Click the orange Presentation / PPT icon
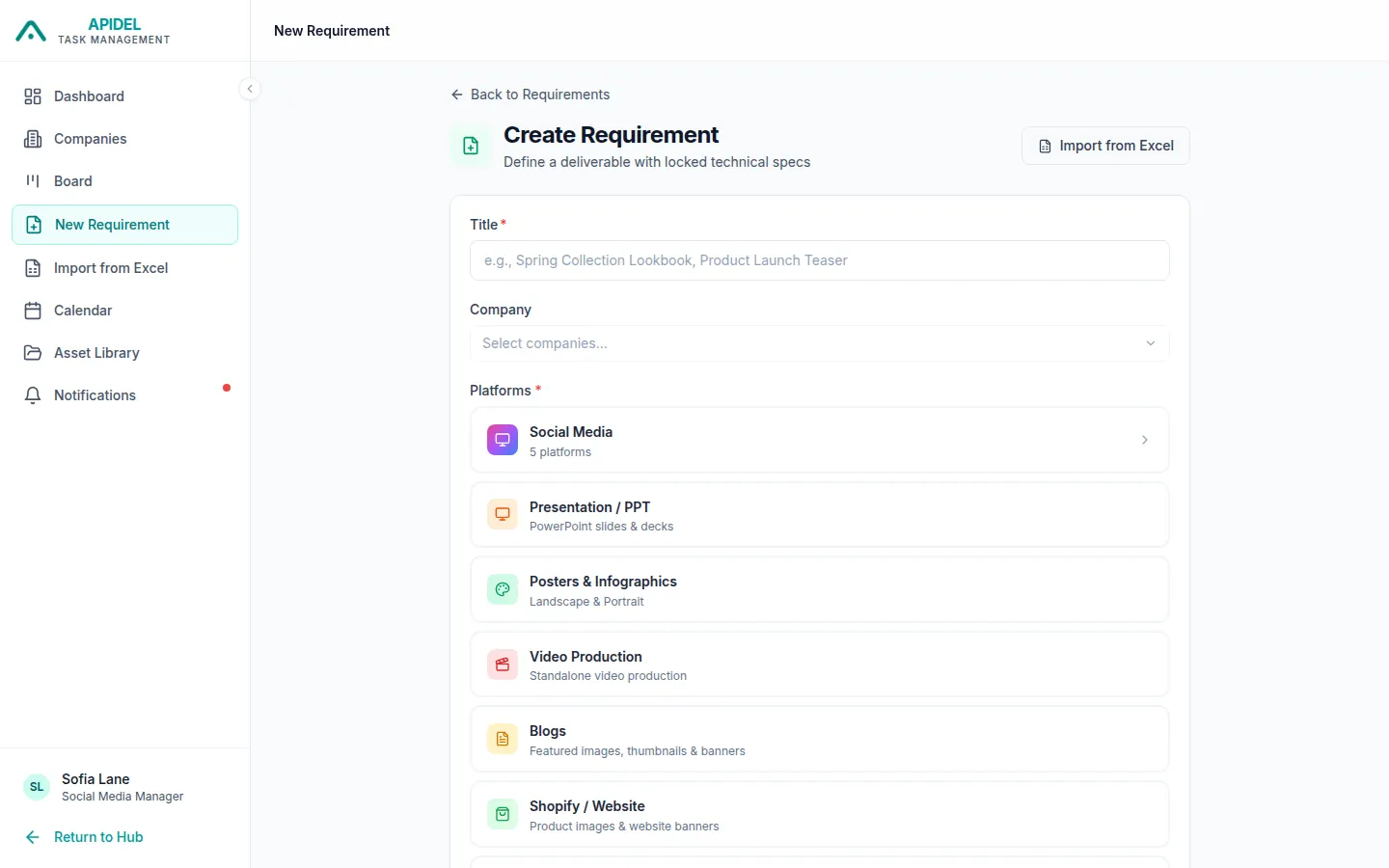The width and height of the screenshot is (1389, 868). point(503,515)
